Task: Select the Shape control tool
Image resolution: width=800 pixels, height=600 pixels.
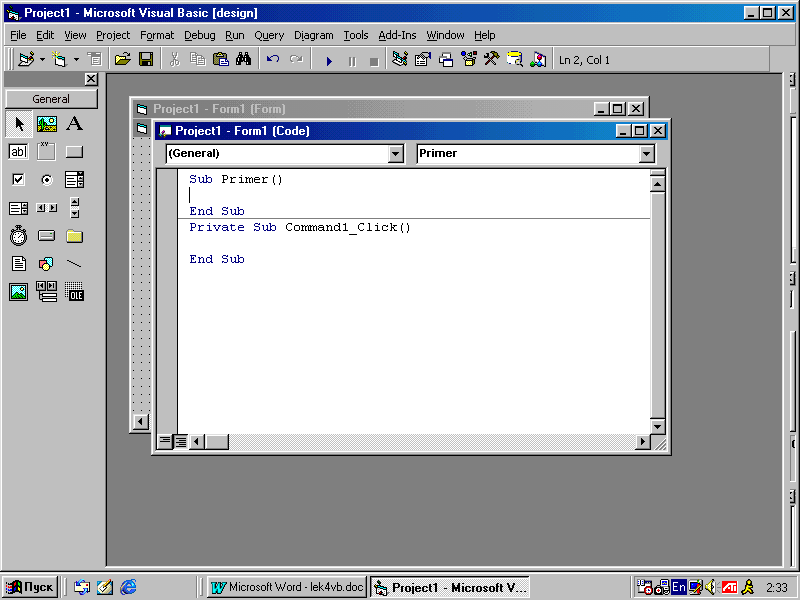Action: pyautogui.click(x=46, y=264)
